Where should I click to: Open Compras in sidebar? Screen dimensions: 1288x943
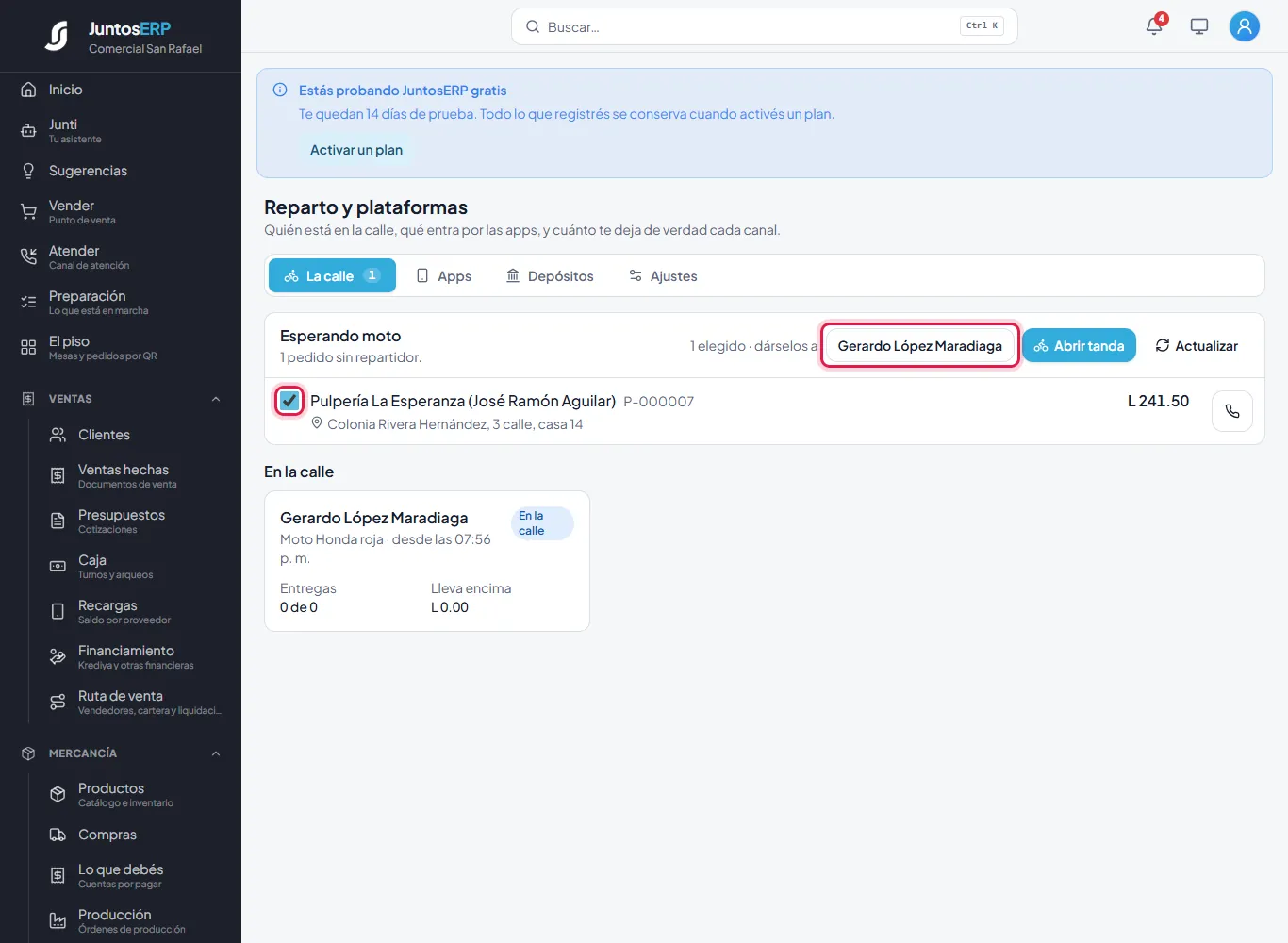[135, 835]
